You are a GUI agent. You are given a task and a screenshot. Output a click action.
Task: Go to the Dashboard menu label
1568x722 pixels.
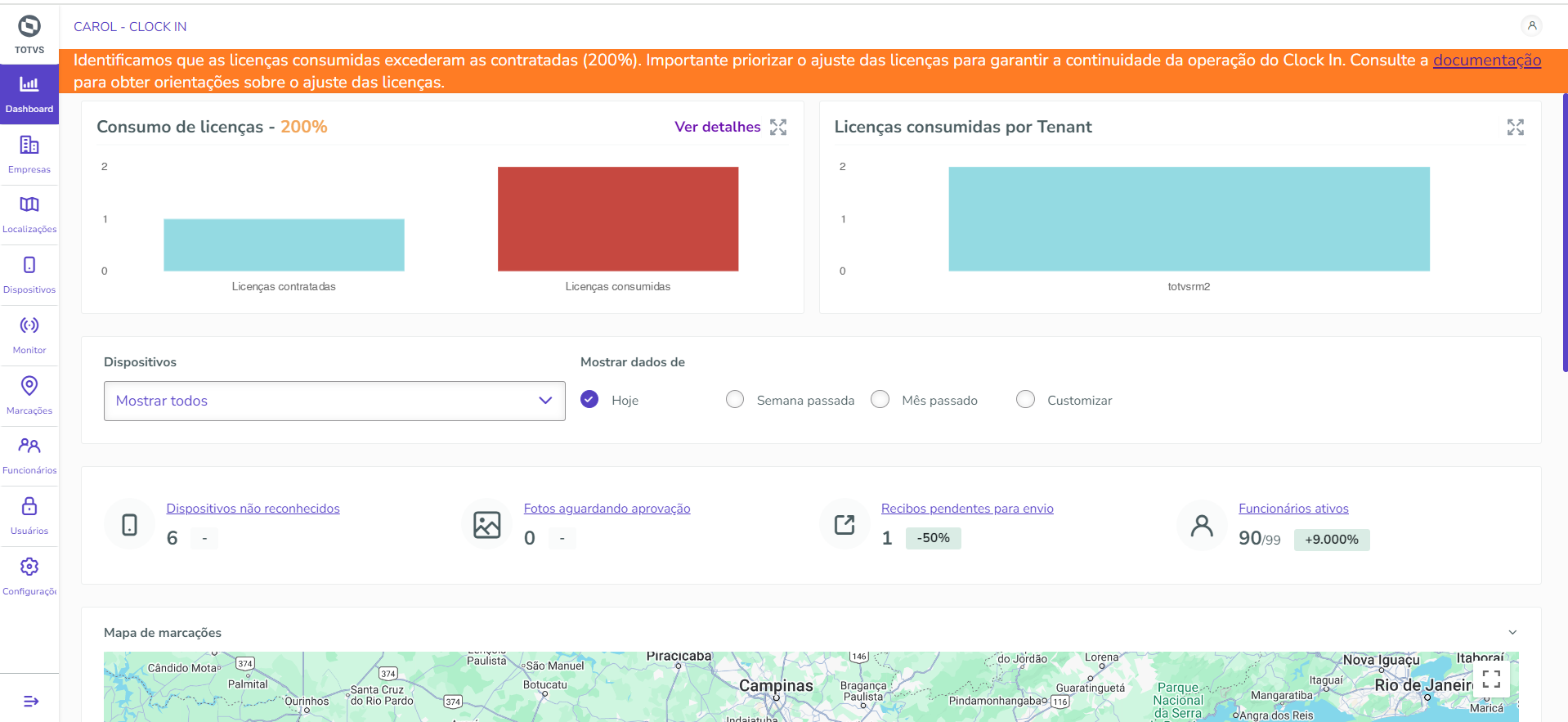29,109
